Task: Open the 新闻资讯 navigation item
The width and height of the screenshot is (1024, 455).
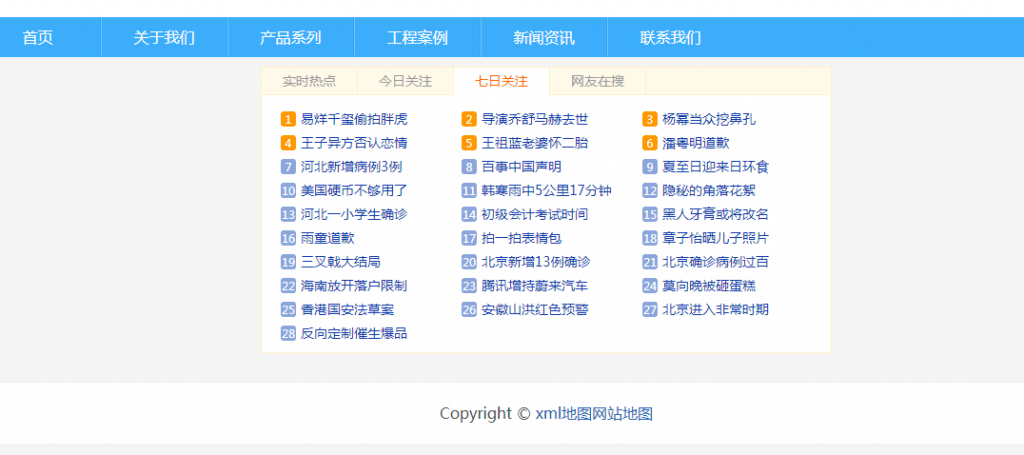Action: [x=544, y=38]
